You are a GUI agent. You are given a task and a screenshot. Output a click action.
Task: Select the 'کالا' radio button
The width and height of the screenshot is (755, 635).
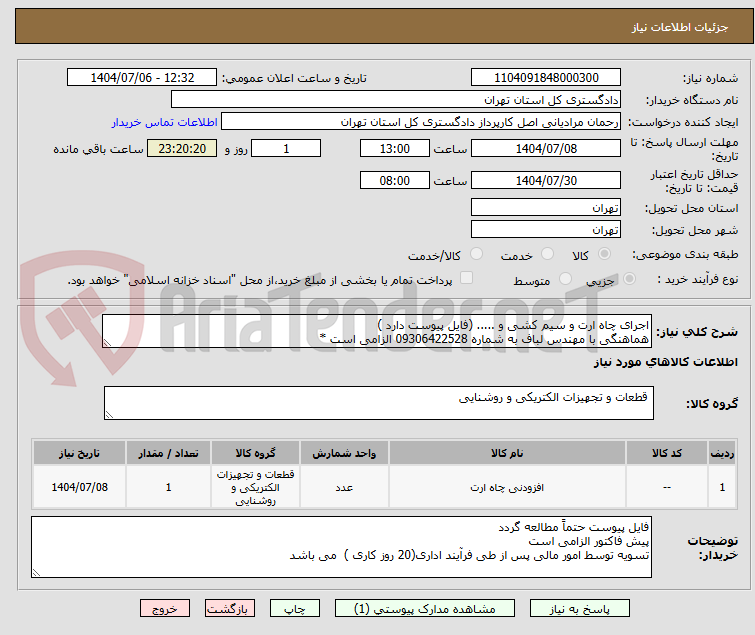coord(604,254)
